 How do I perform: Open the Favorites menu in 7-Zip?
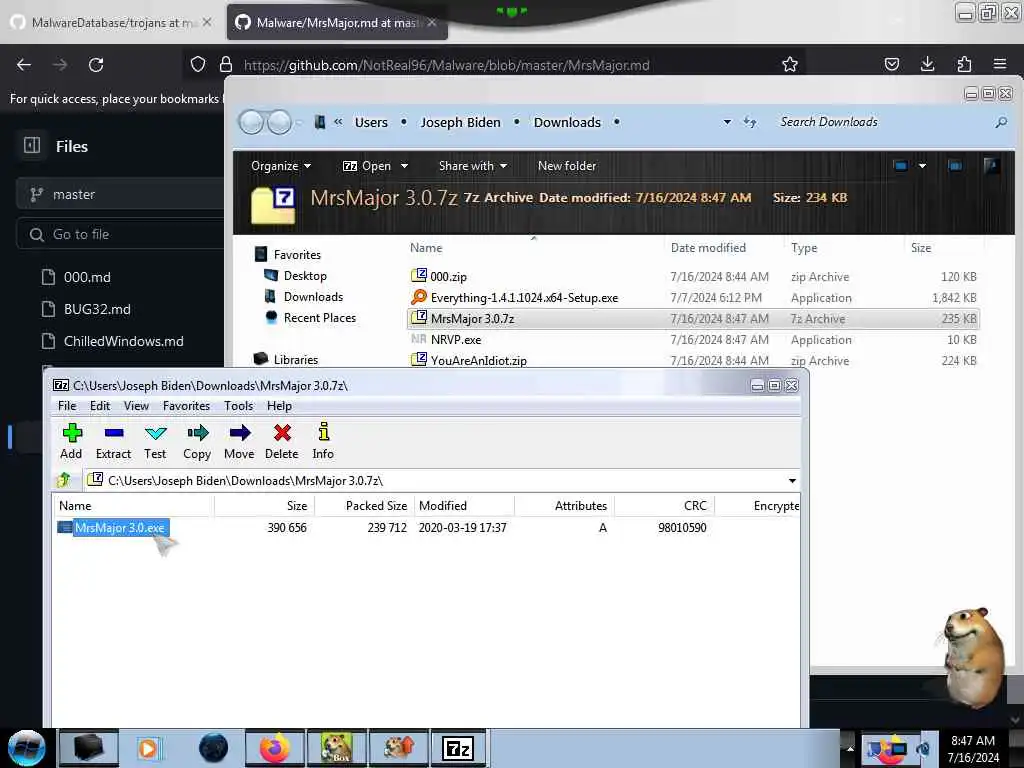click(x=186, y=406)
